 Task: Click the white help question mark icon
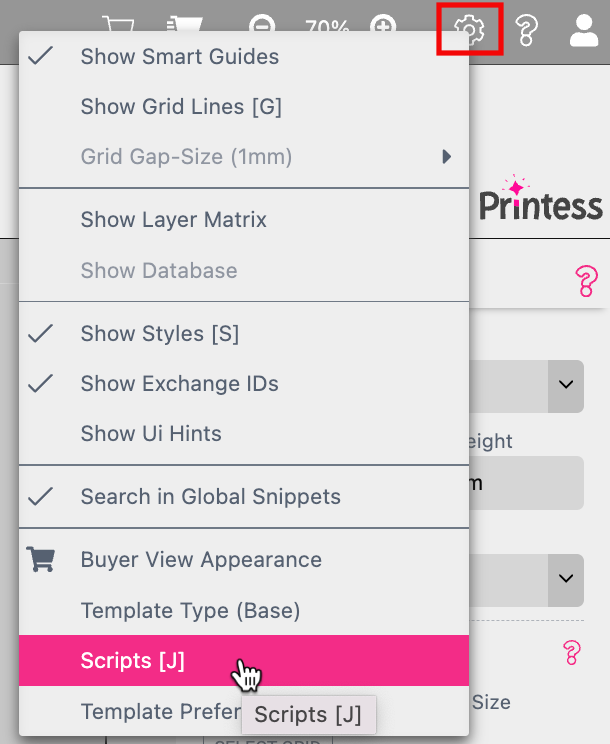(527, 30)
